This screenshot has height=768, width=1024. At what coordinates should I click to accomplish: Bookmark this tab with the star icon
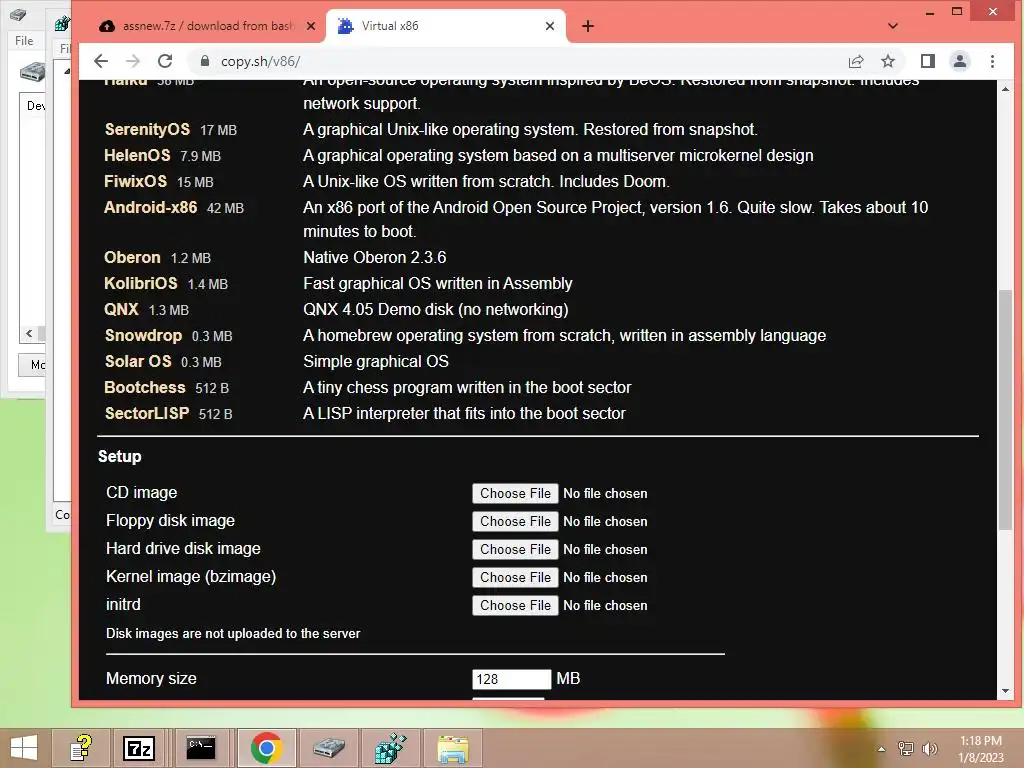tap(888, 61)
